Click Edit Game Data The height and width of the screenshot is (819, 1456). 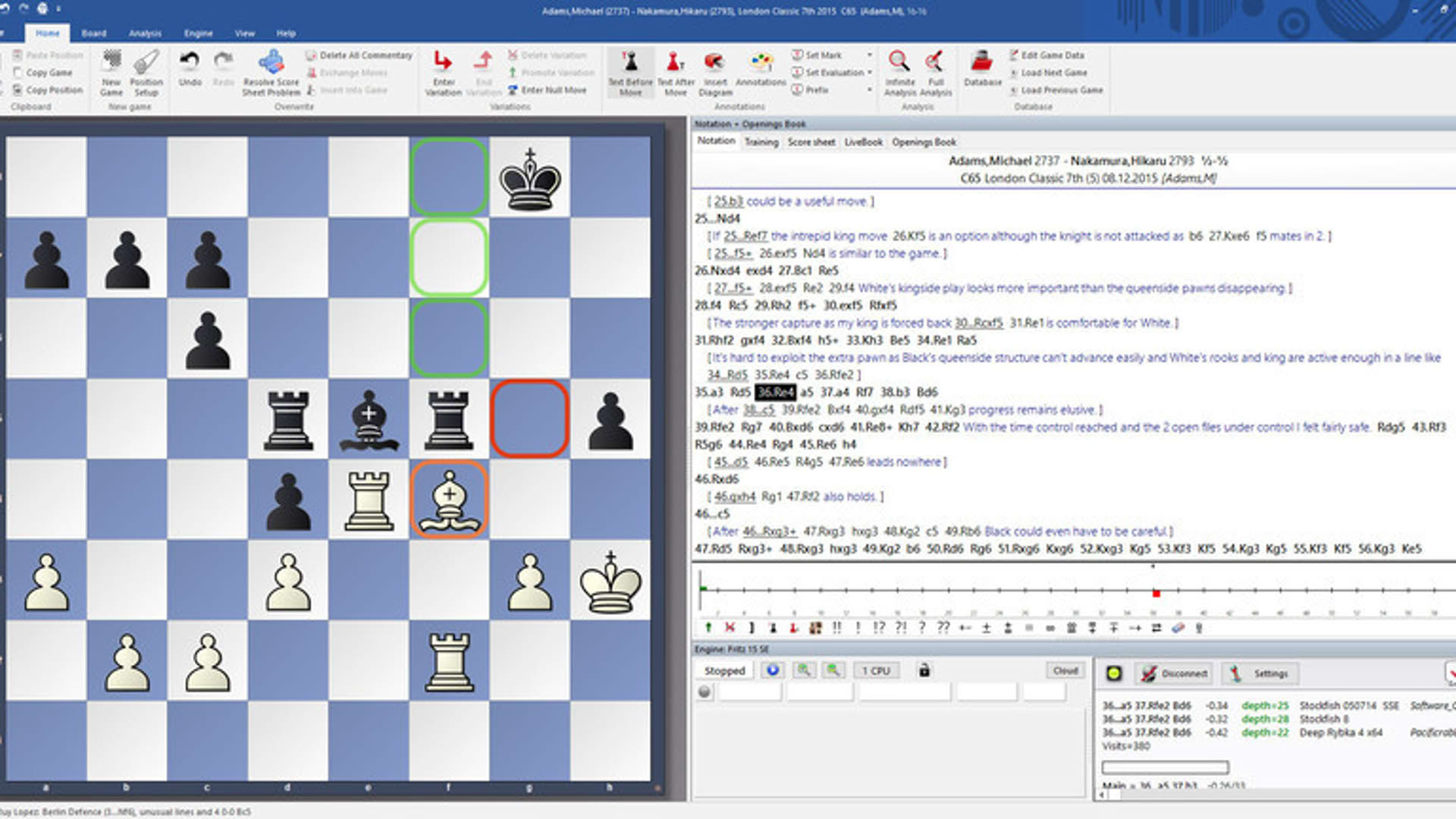[x=1046, y=55]
